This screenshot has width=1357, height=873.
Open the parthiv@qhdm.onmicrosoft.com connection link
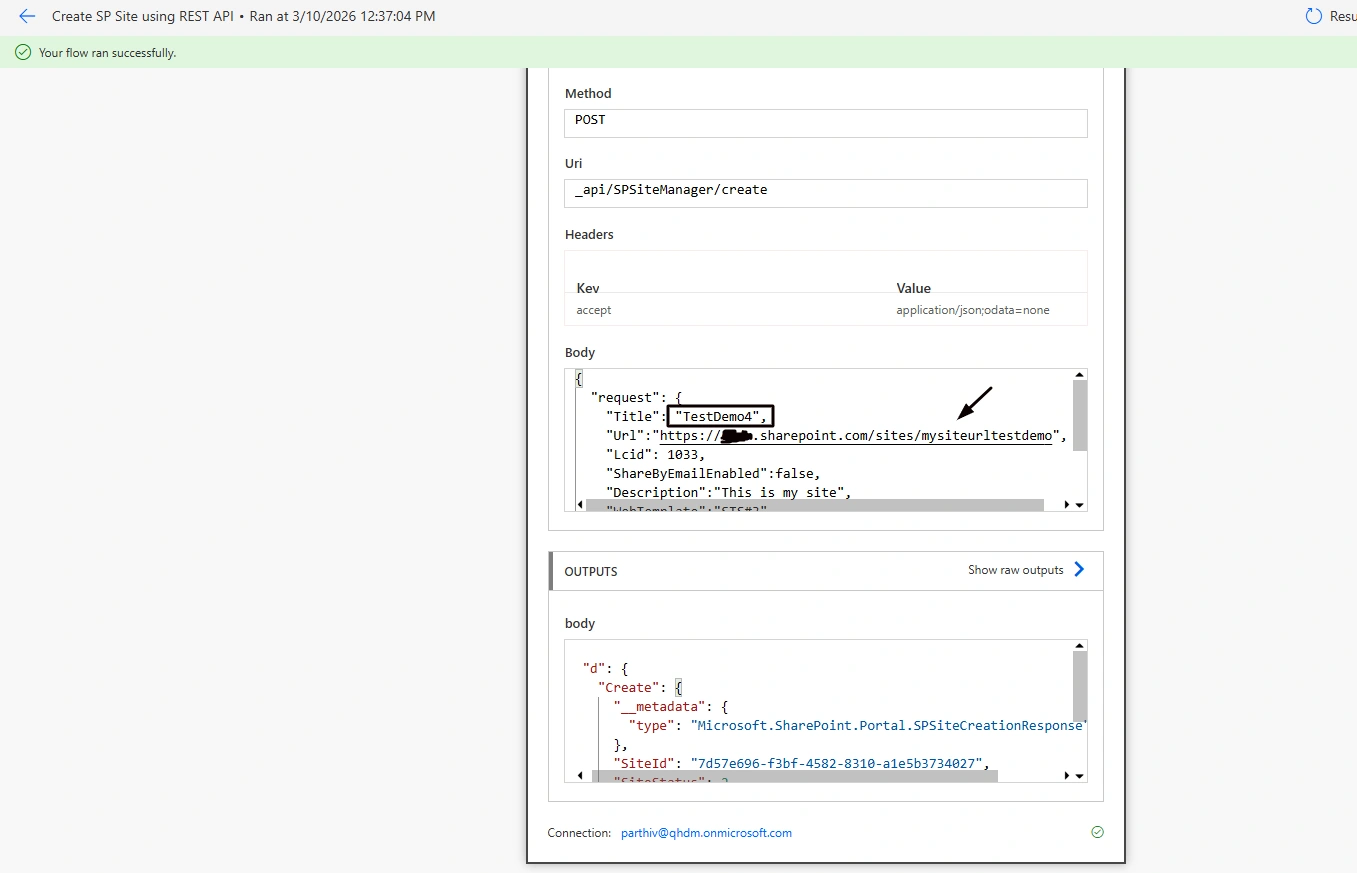click(706, 833)
